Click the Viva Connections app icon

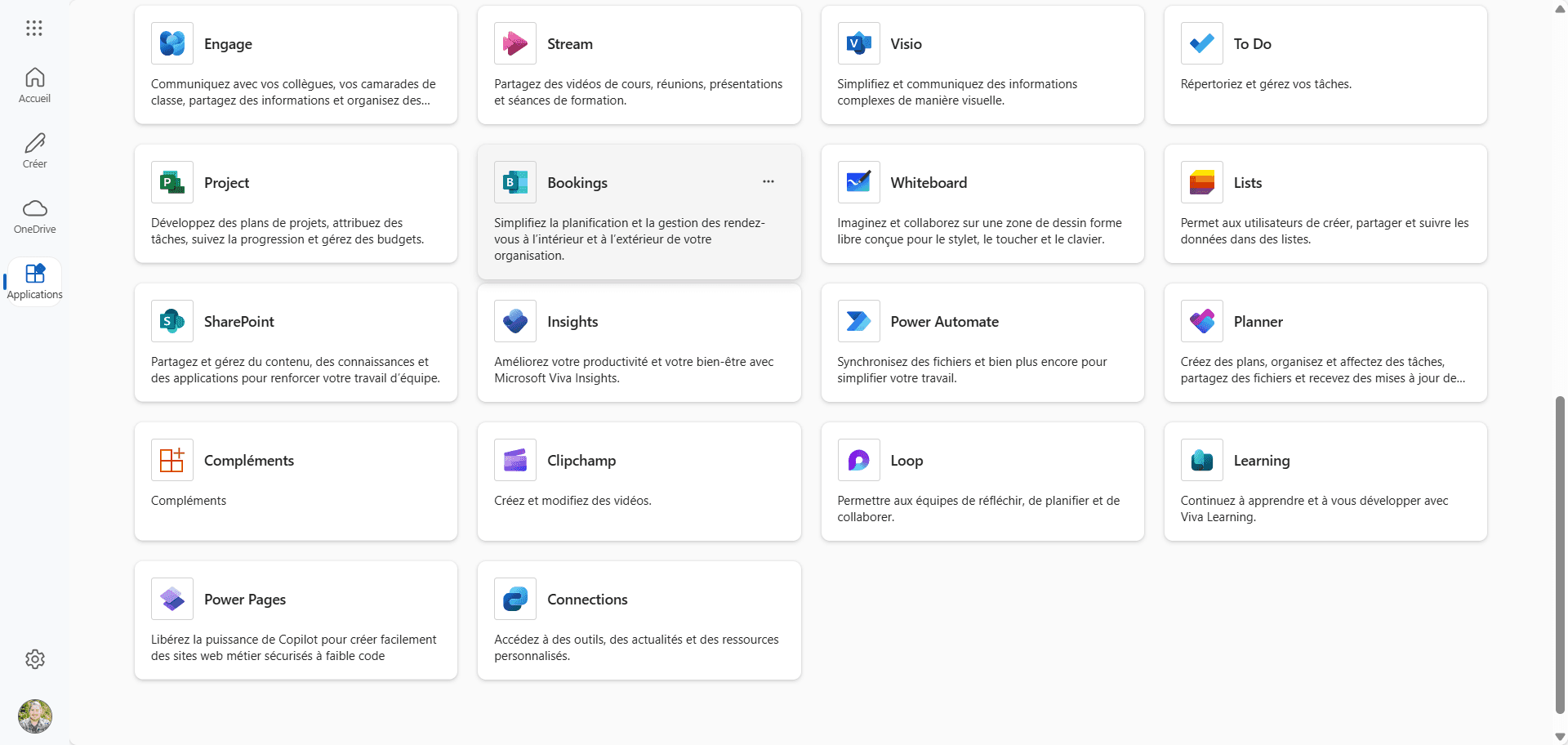click(x=515, y=599)
